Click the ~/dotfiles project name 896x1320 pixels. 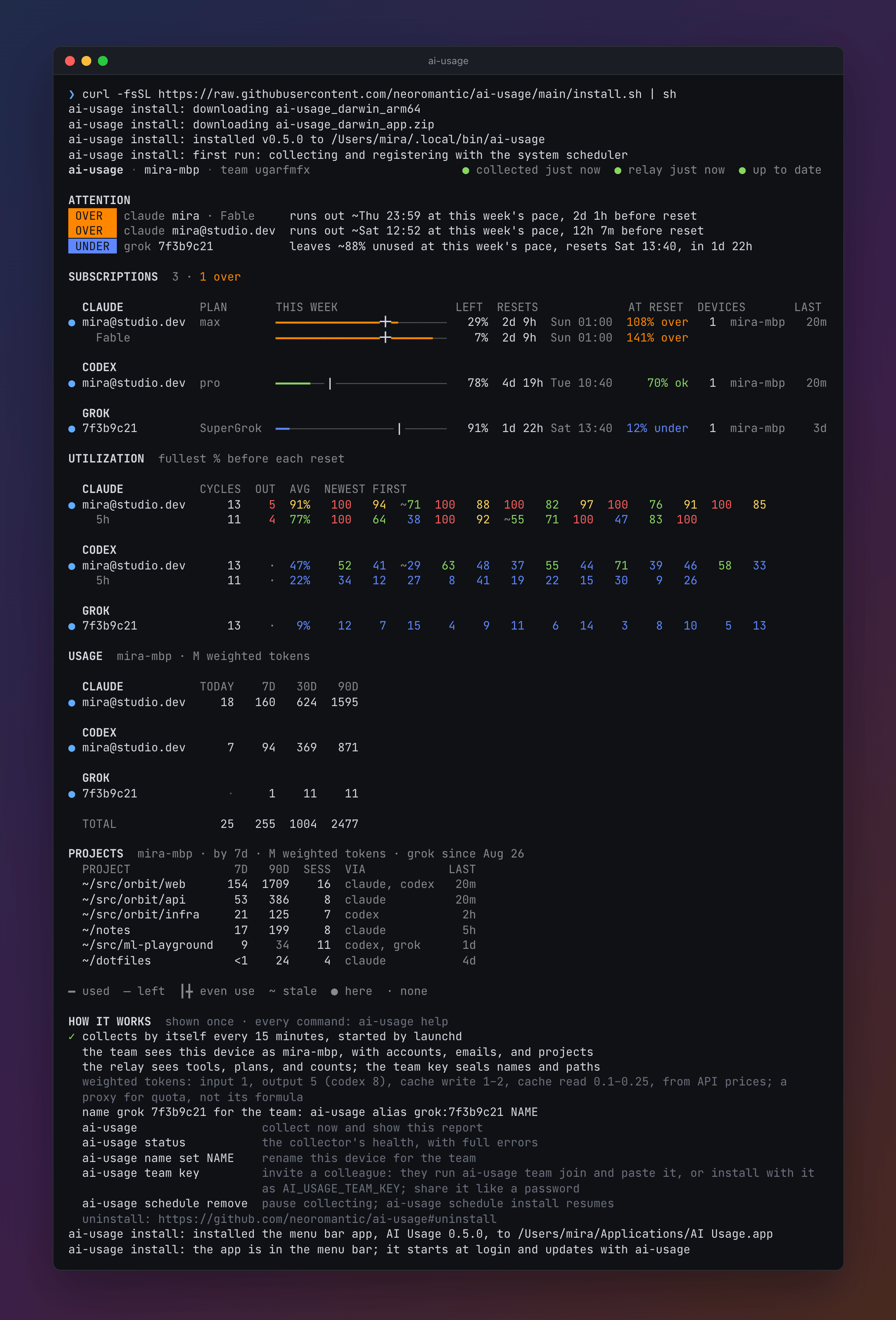click(116, 961)
